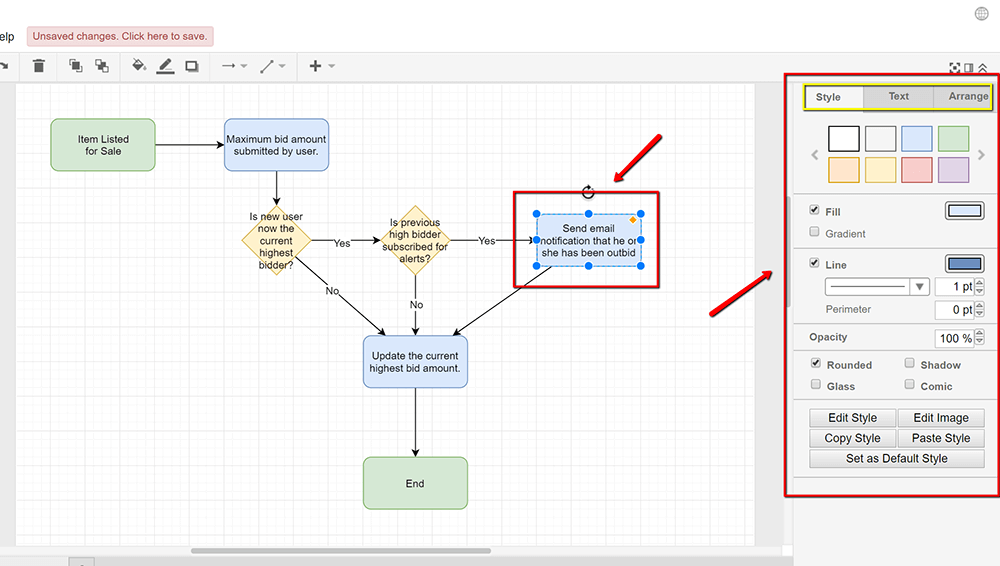Expand the Insert plus dropdown

coord(321,66)
